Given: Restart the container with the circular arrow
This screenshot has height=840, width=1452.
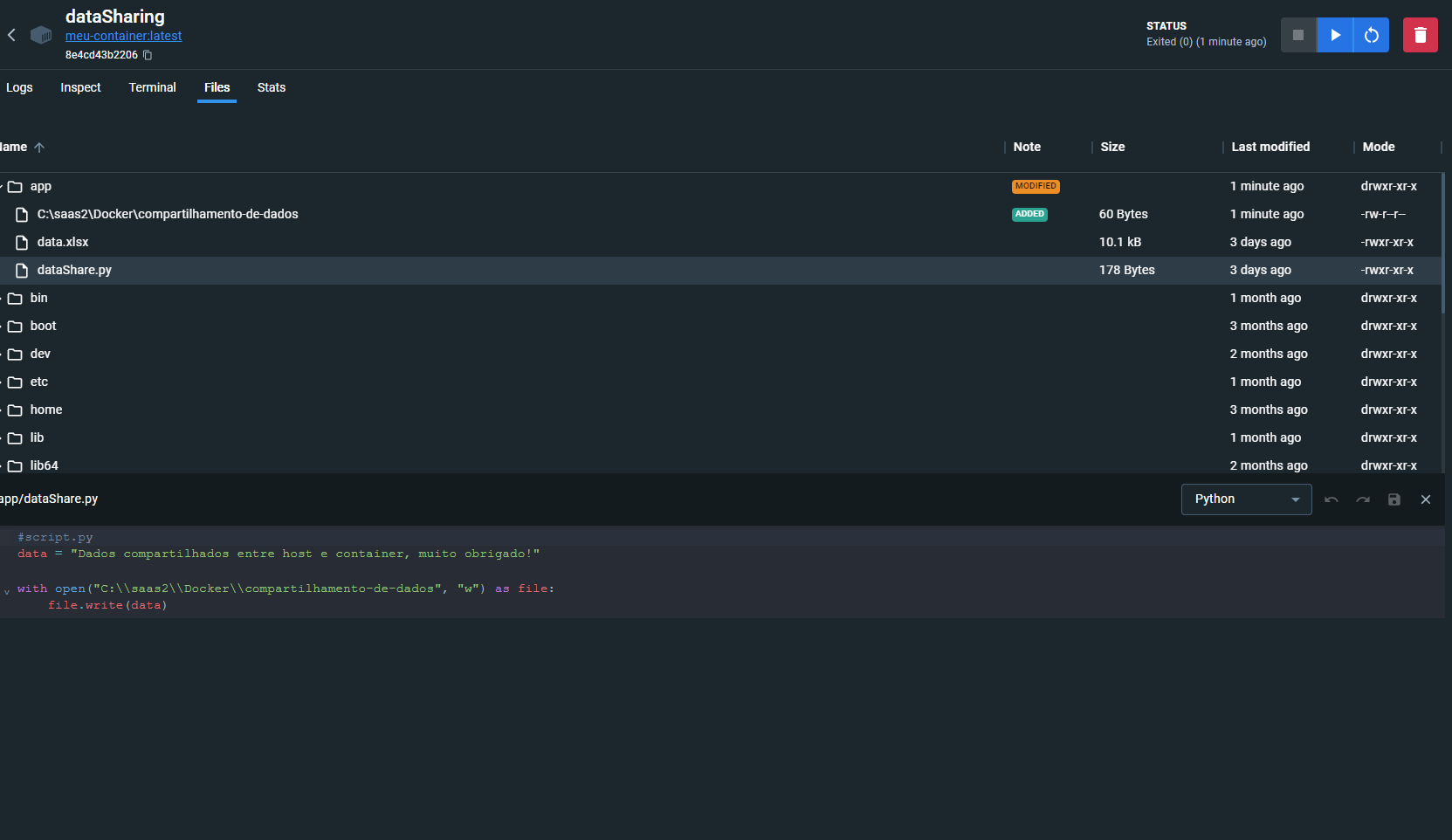Looking at the screenshot, I should (1372, 35).
